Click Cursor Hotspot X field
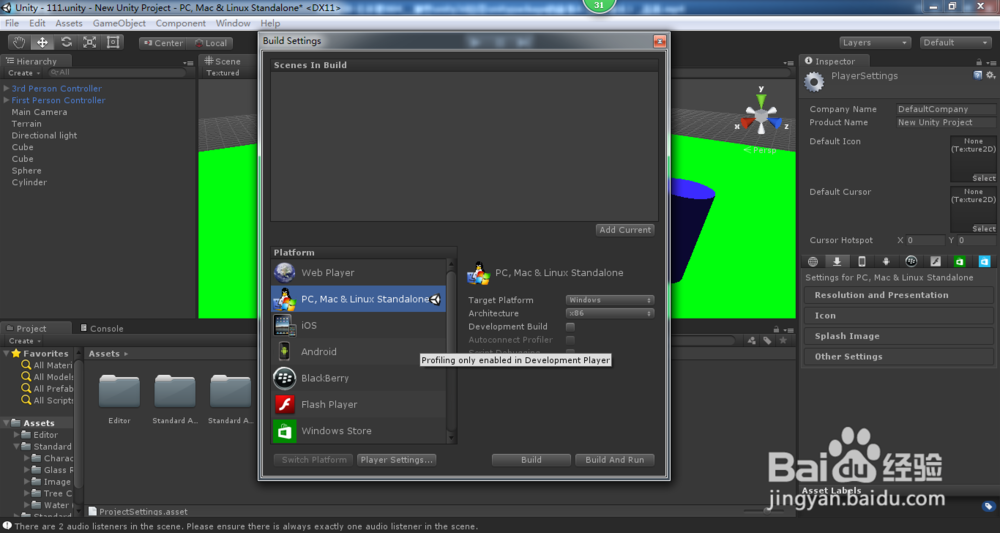1000x533 pixels. point(925,240)
